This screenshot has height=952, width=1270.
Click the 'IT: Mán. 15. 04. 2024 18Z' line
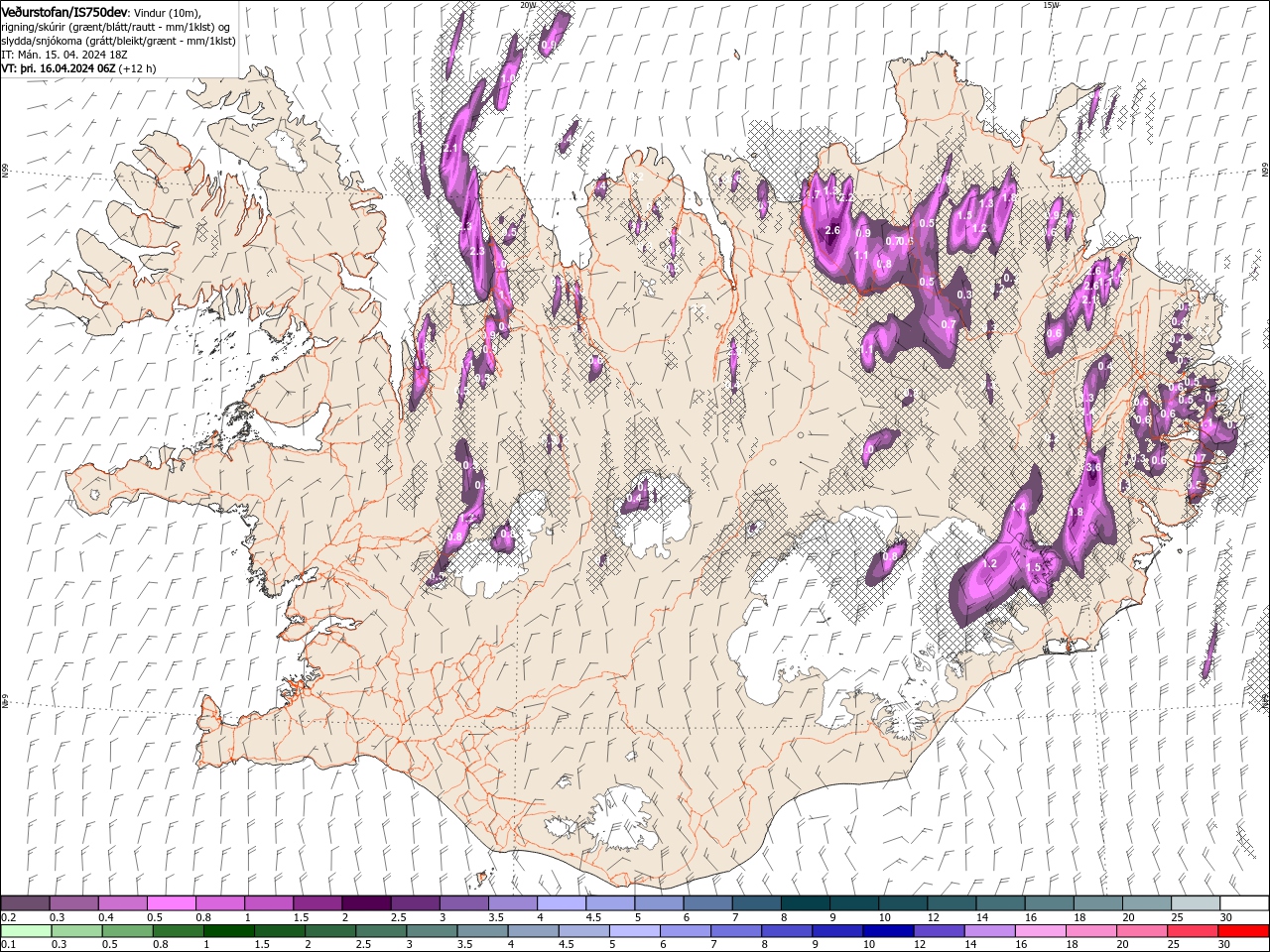[x=63, y=55]
